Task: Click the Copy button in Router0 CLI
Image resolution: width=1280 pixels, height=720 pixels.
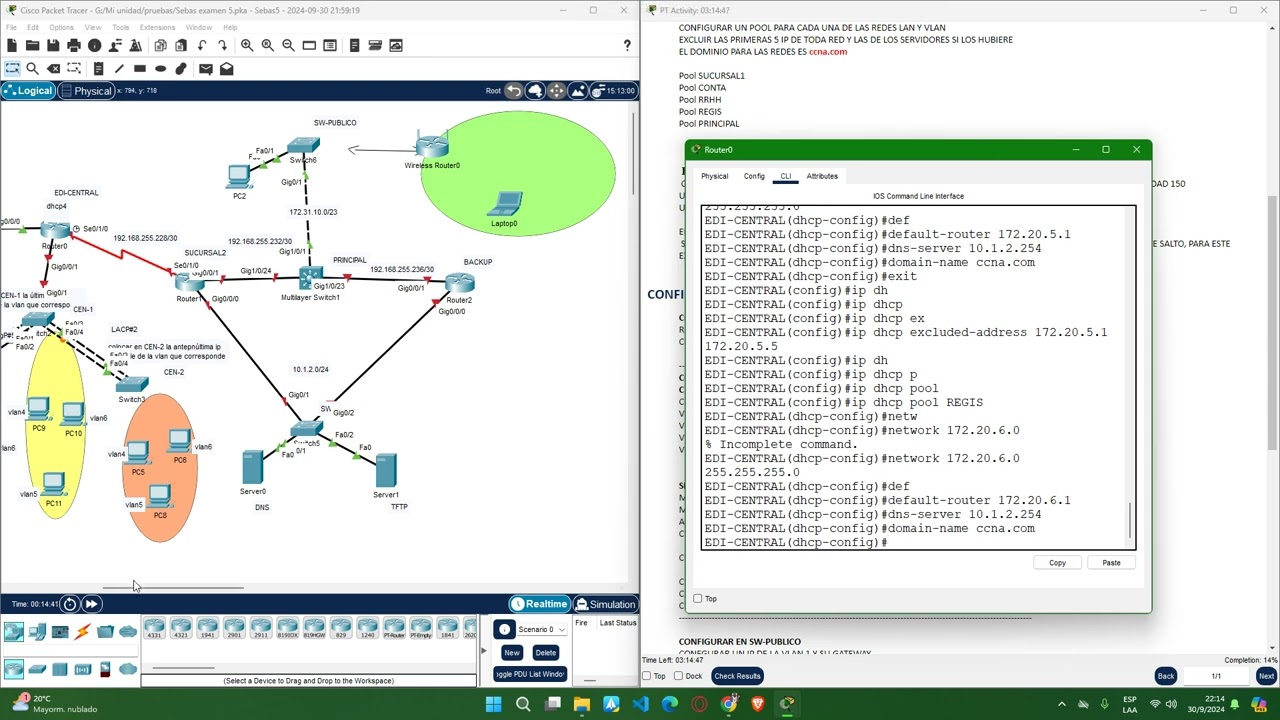Action: (x=1057, y=563)
